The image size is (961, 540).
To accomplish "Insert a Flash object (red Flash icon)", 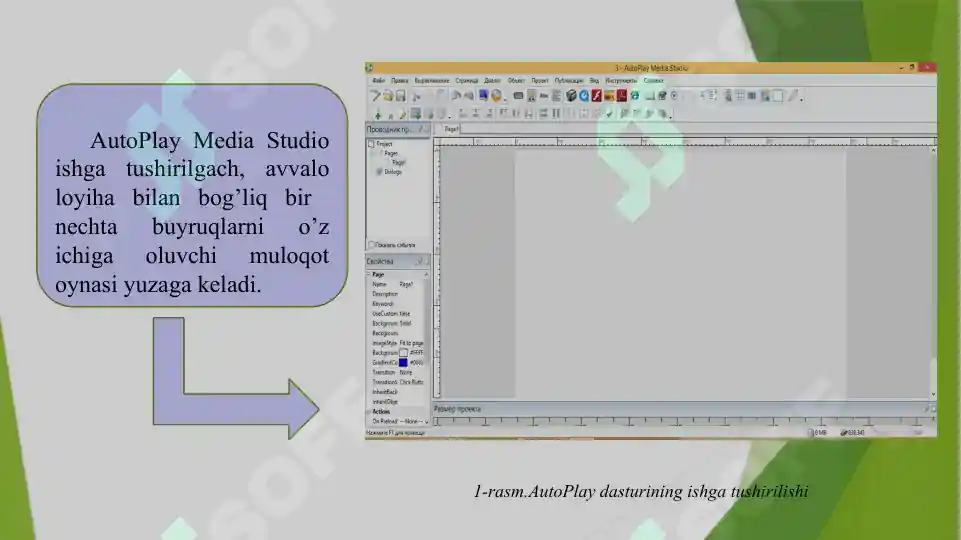I will click(596, 96).
